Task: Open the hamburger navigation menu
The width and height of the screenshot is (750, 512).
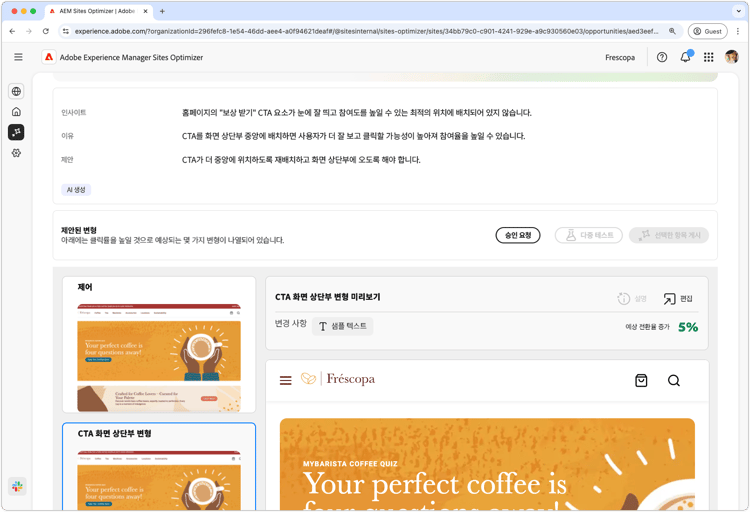Action: pyautogui.click(x=18, y=57)
